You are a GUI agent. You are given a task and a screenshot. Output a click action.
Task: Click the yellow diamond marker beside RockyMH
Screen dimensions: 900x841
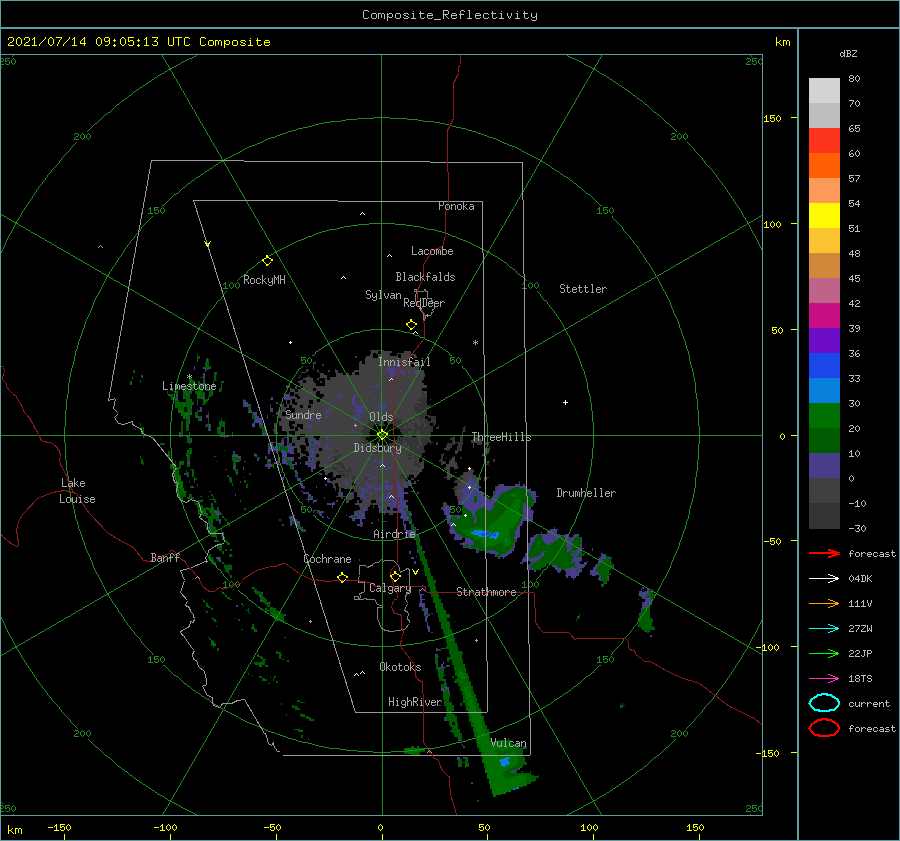pyautogui.click(x=267, y=261)
